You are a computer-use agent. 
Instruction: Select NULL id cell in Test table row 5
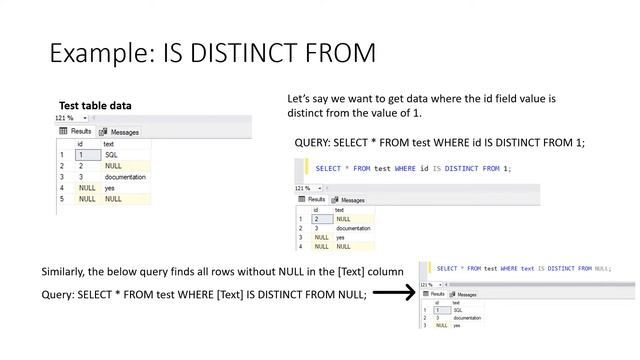[88, 199]
